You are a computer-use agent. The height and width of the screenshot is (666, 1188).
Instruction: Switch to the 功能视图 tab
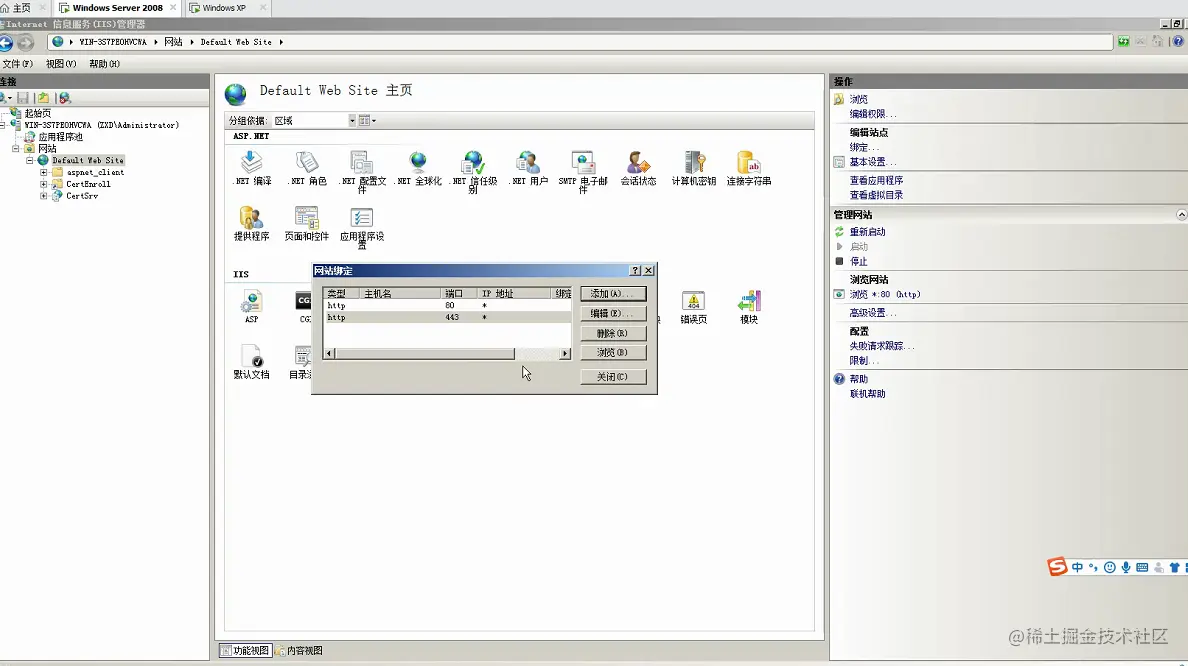tap(245, 650)
